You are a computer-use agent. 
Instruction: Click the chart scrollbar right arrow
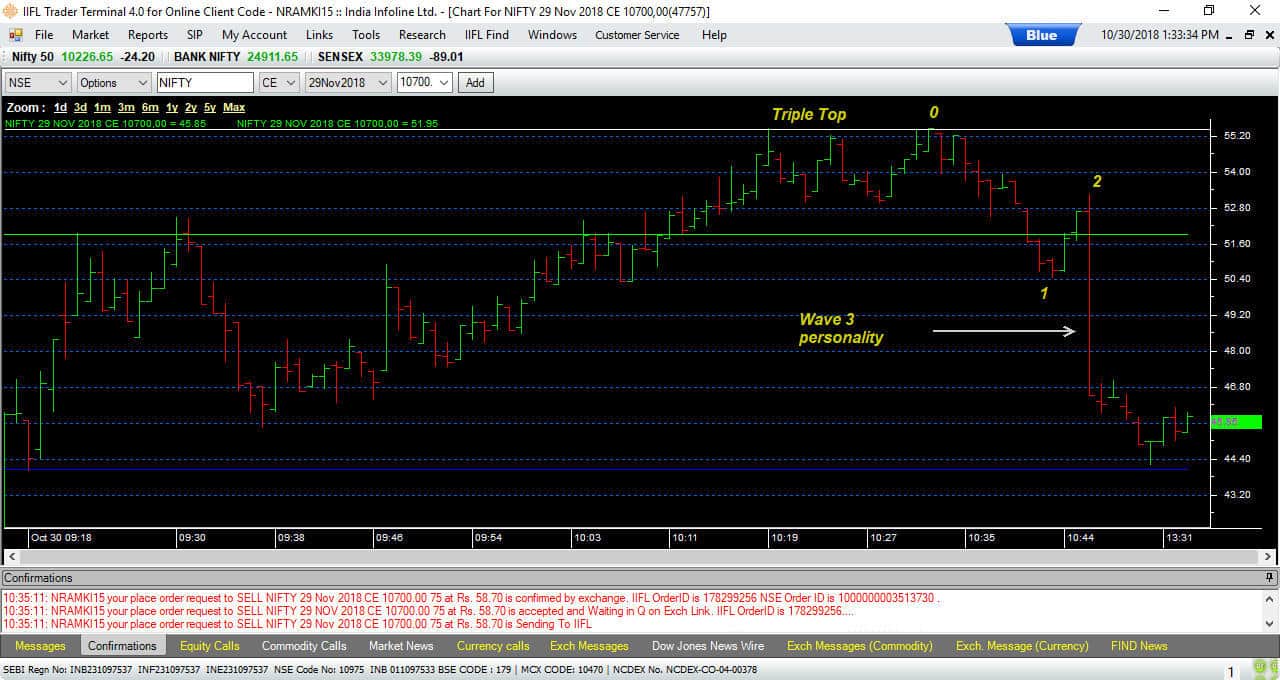click(1268, 556)
